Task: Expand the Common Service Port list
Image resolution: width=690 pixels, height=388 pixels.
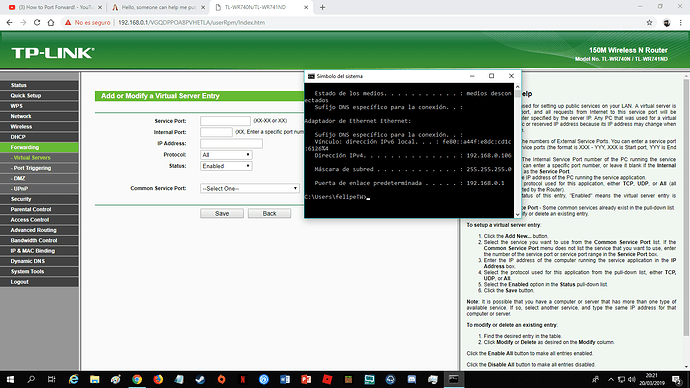Action: click(250, 188)
